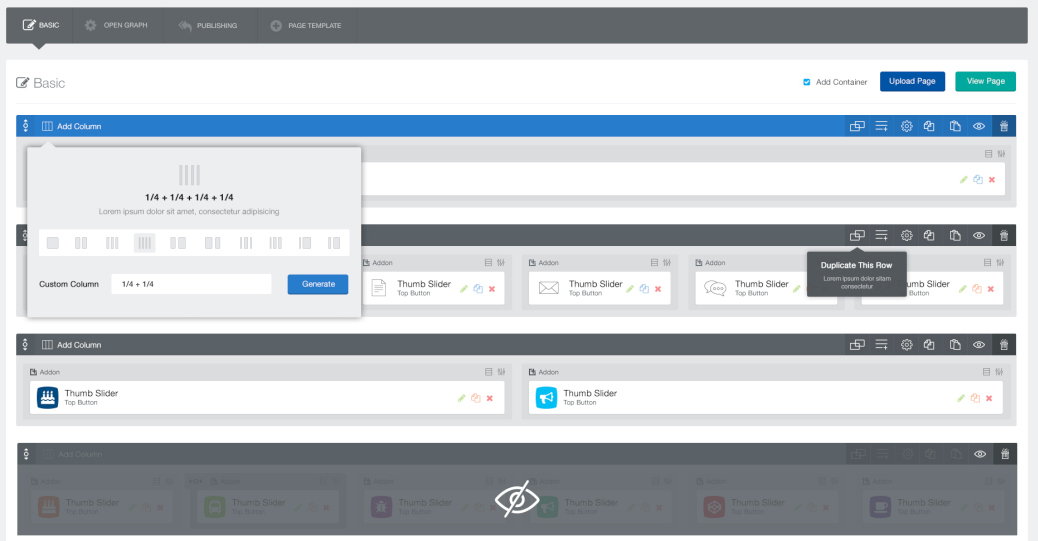Click sliders icon above the envelope addon
The height and width of the screenshot is (541, 1038).
tap(667, 263)
